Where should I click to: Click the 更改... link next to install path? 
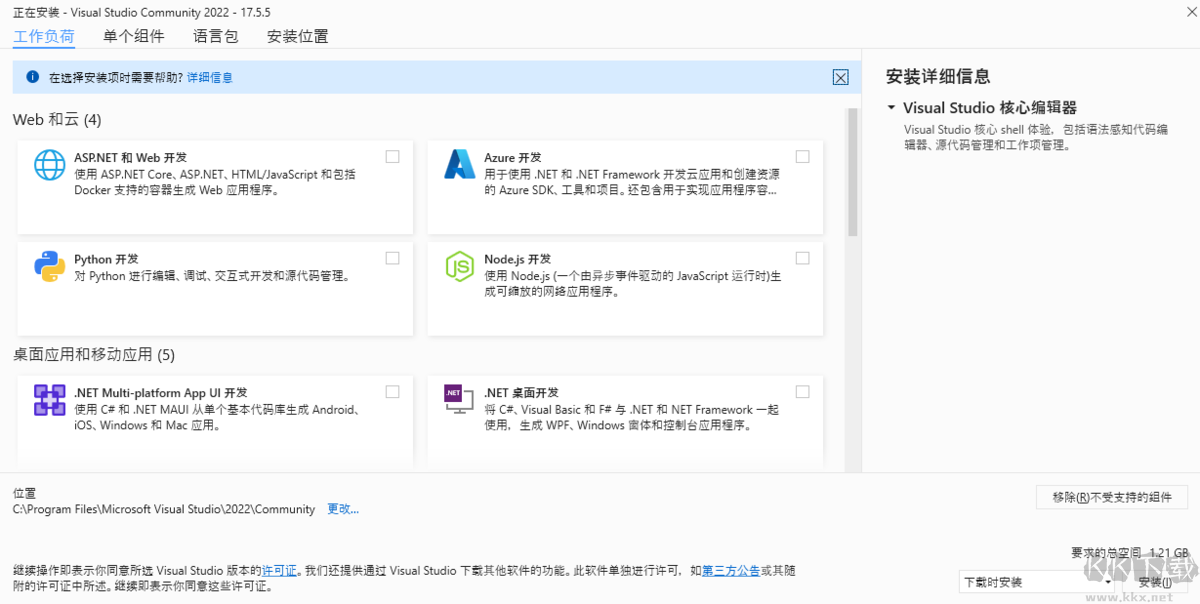[x=343, y=509]
